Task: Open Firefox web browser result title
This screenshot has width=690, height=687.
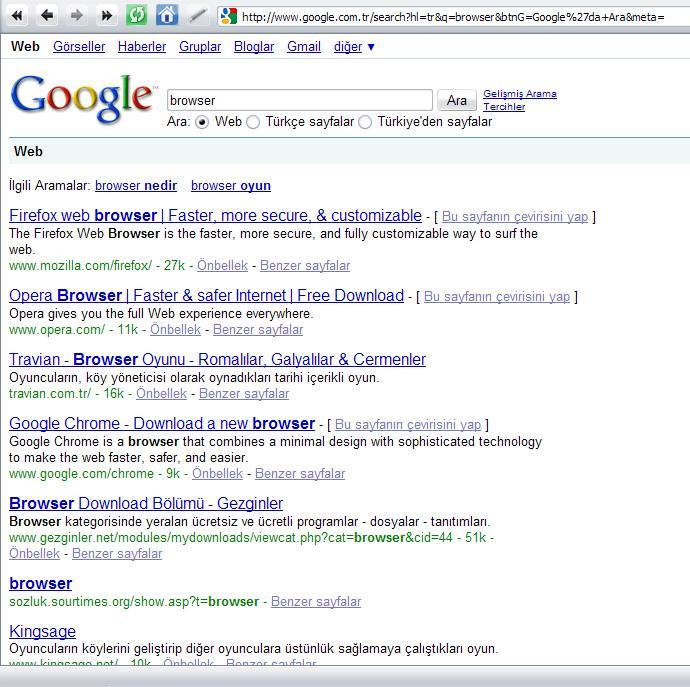Action: click(x=215, y=216)
